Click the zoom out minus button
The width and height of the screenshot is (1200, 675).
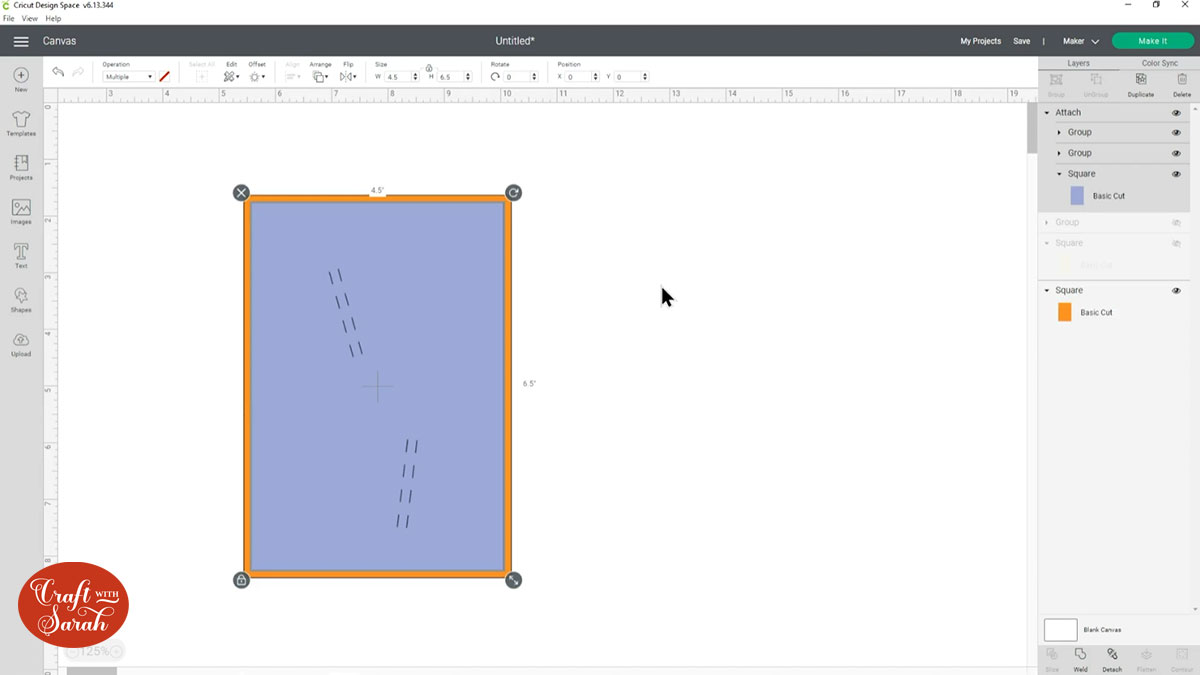click(x=73, y=651)
